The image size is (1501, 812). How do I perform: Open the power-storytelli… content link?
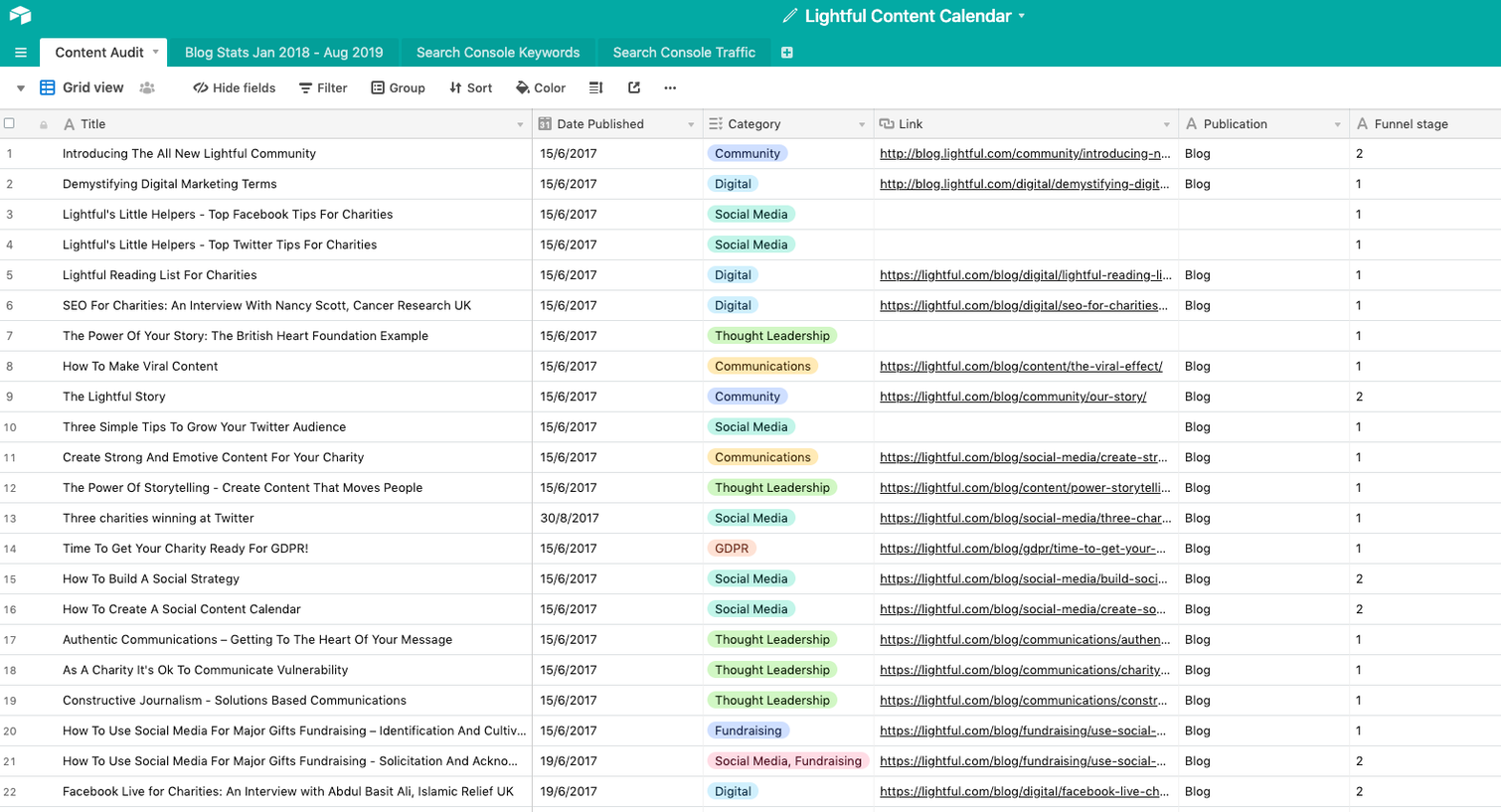pyautogui.click(x=1025, y=488)
